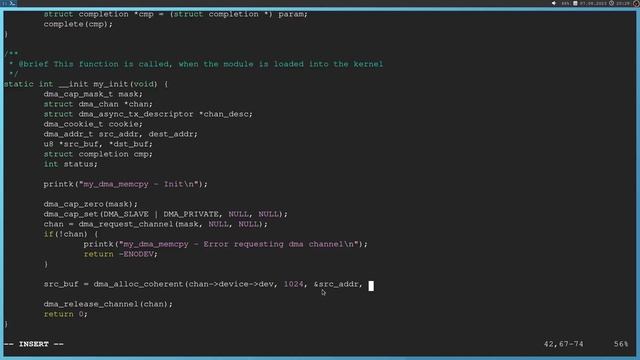This screenshot has width=640, height=360.
Task: Click the 'dma_request_channel' function call
Action: (126, 224)
